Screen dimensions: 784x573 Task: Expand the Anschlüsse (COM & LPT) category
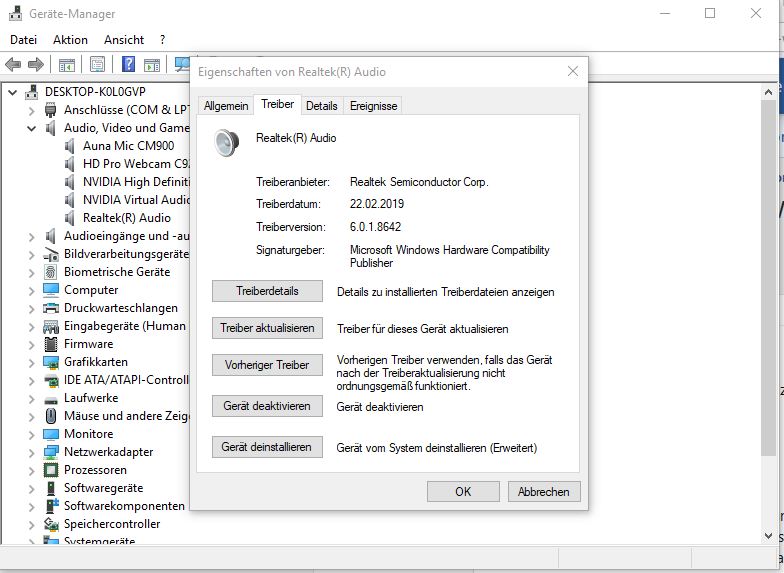(x=32, y=110)
